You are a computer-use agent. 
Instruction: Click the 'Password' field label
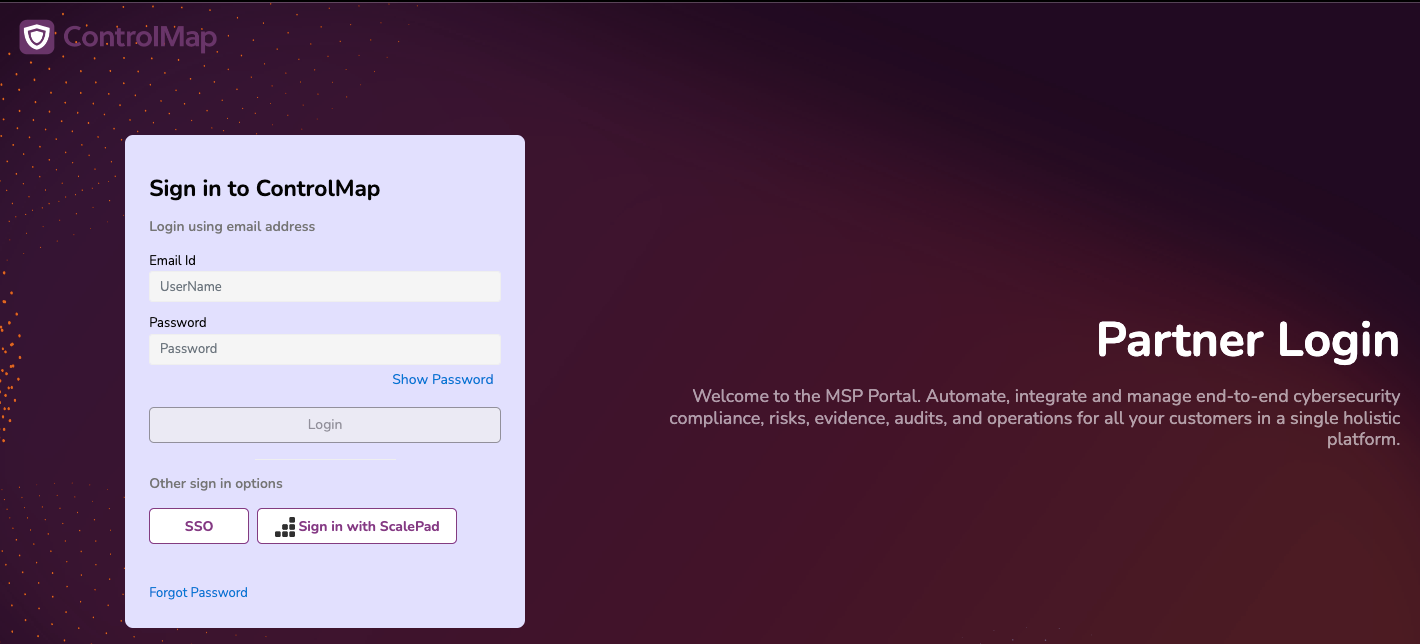point(178,322)
